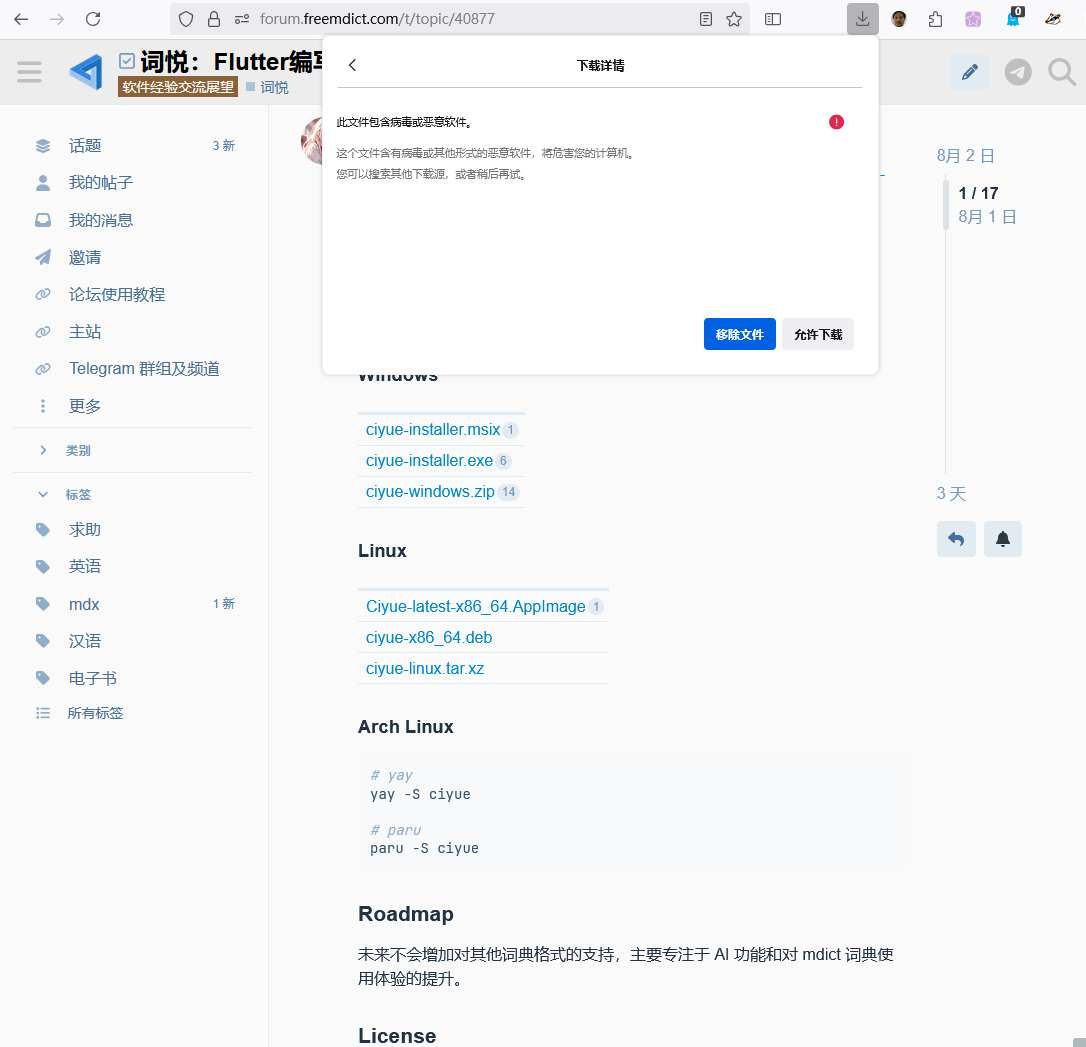Open the forum search magnifier icon

pos(1061,71)
